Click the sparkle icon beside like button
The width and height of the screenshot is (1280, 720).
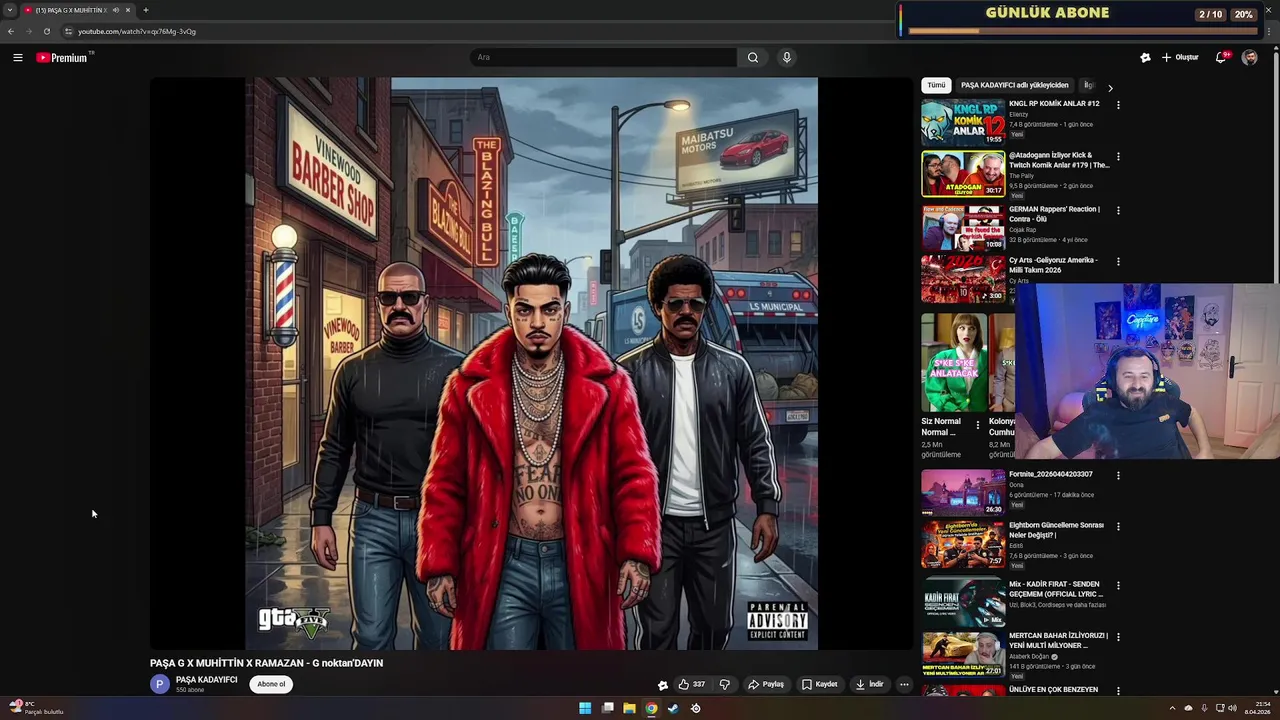(662, 685)
